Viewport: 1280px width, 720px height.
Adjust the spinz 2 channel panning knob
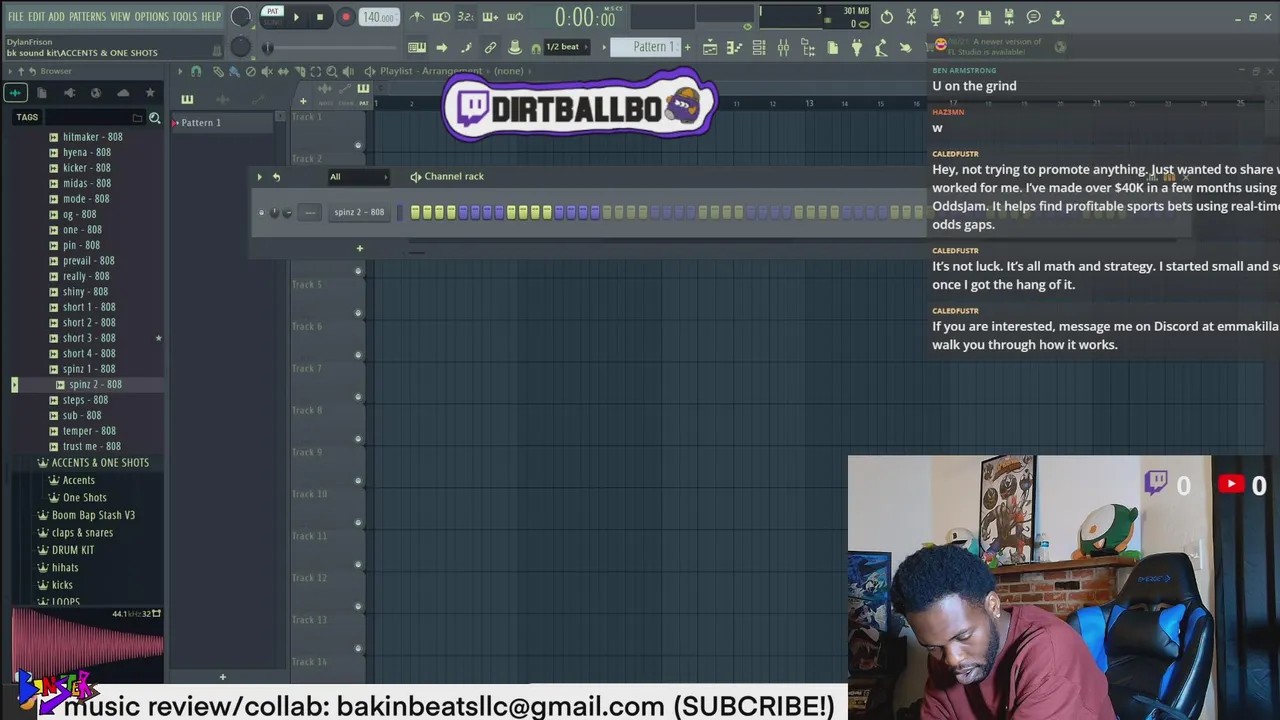tap(275, 212)
